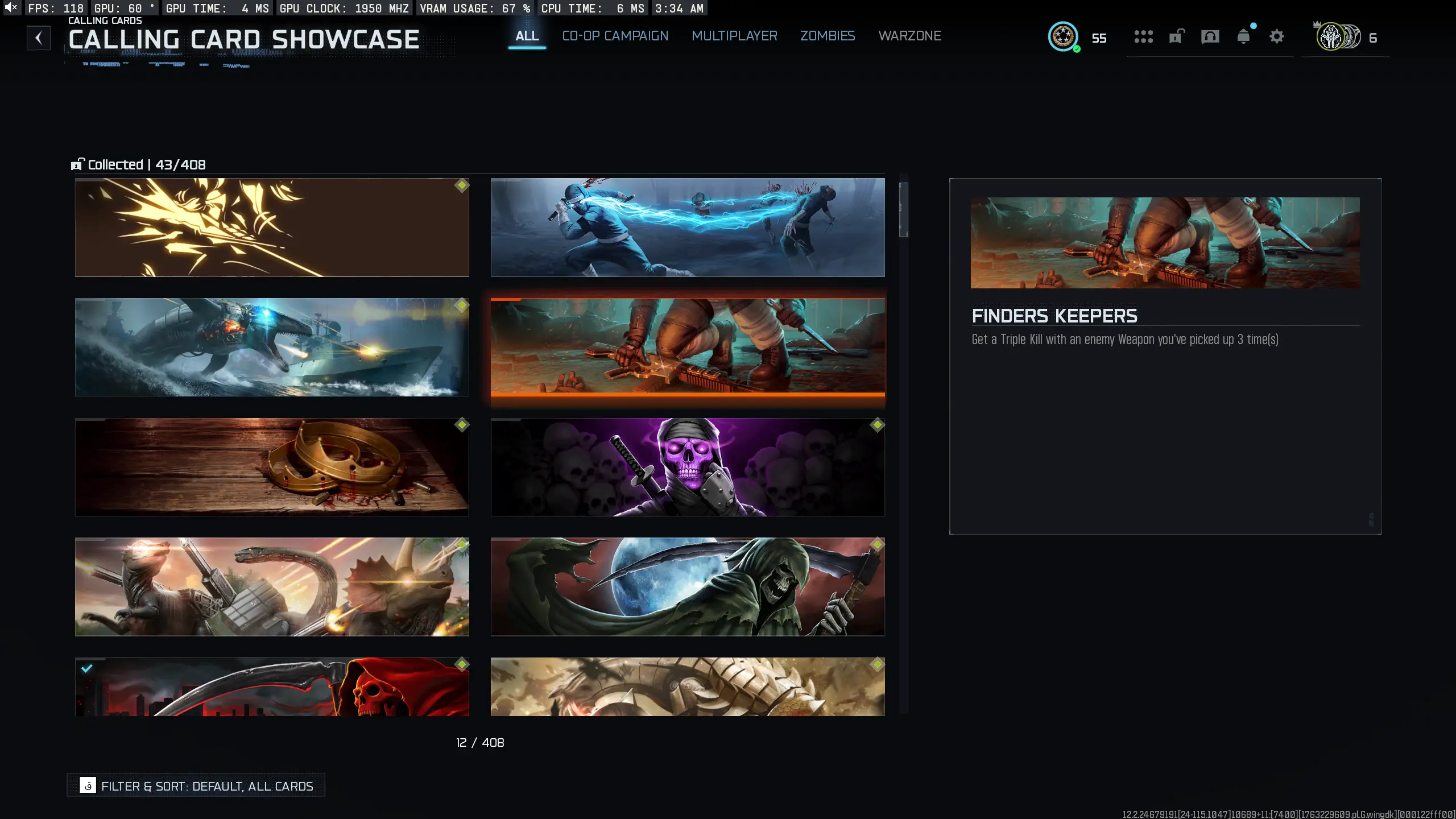Image resolution: width=1456 pixels, height=819 pixels.
Task: Choose the blue lightning ninja card
Action: point(688,227)
